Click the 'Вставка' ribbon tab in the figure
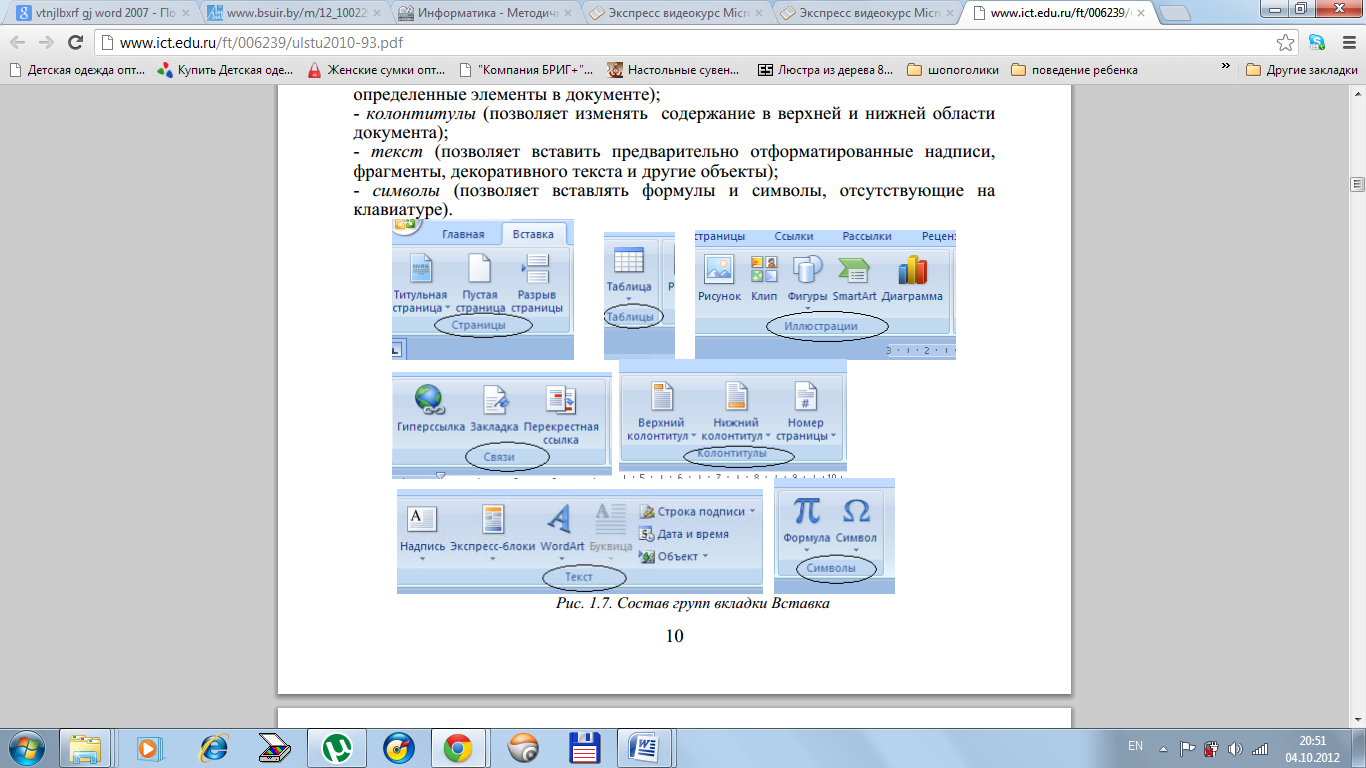Image resolution: width=1366 pixels, height=768 pixels. 533,234
